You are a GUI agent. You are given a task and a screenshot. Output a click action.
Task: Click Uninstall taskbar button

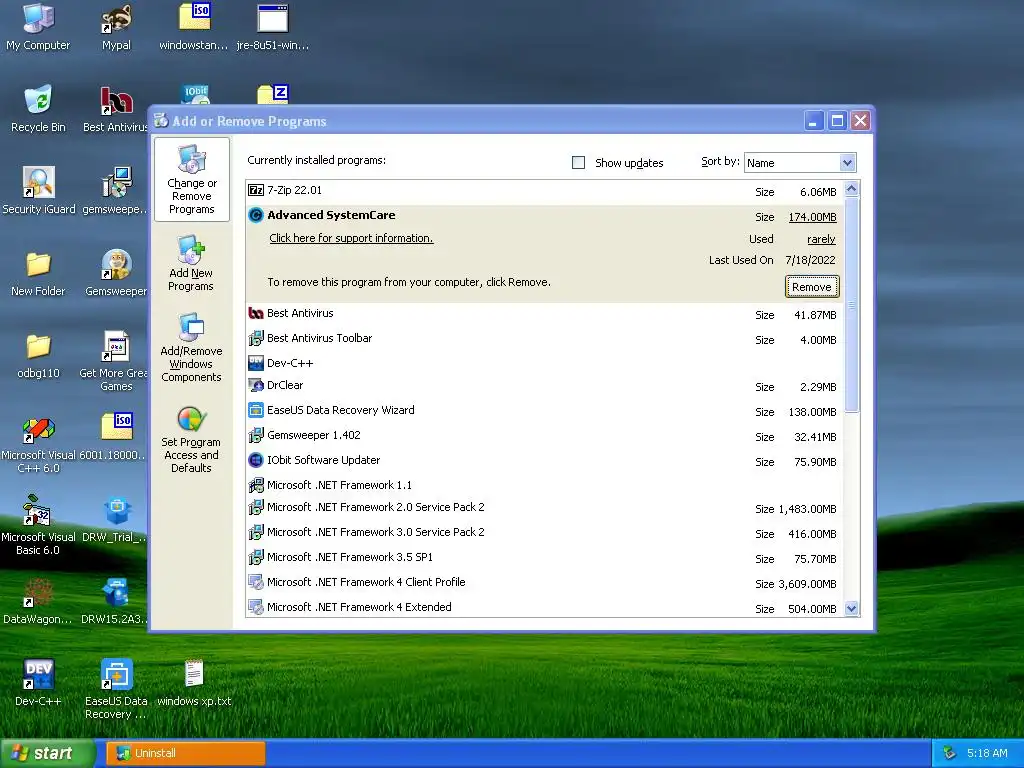click(186, 753)
